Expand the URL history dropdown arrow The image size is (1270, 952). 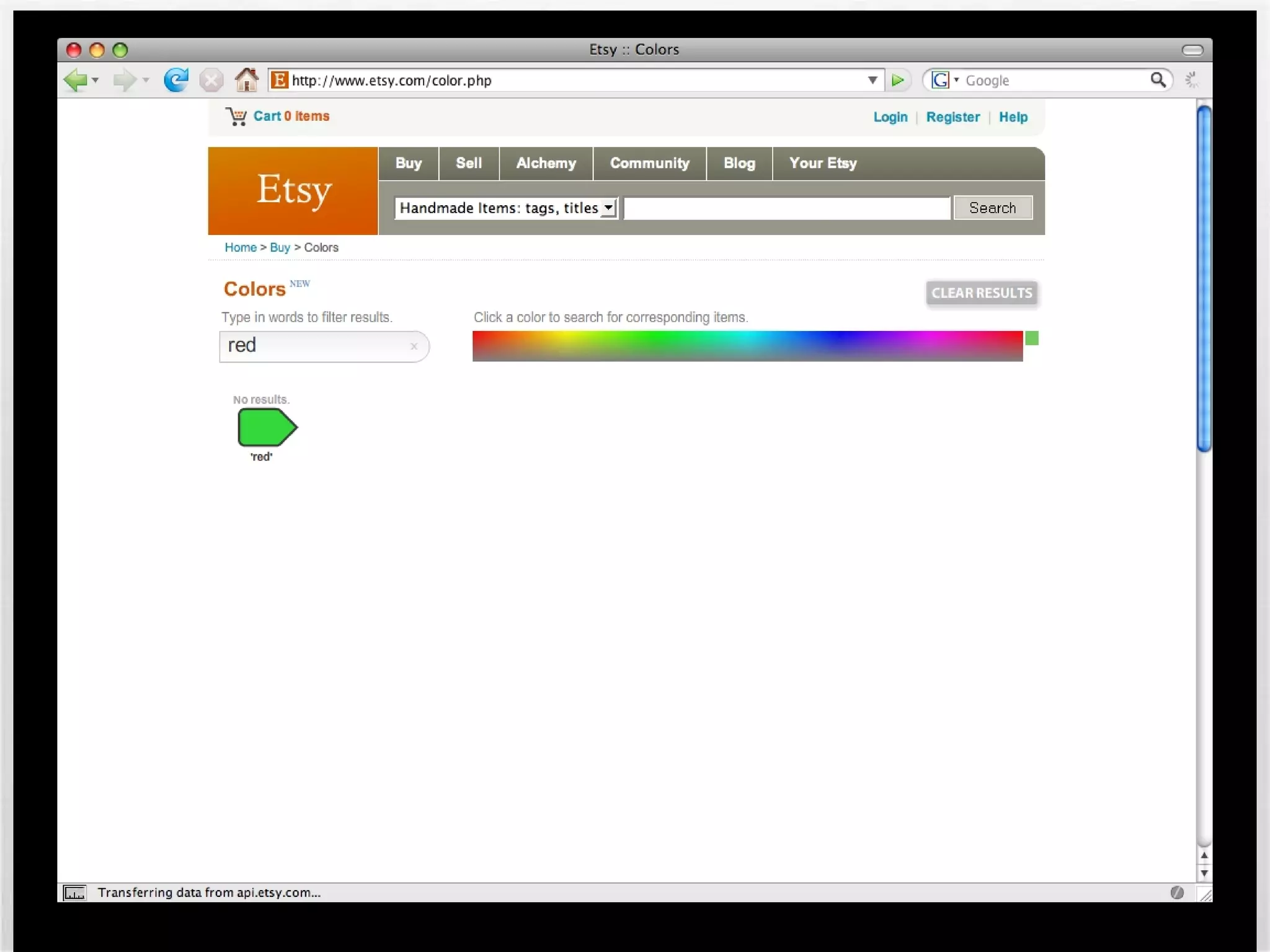872,81
